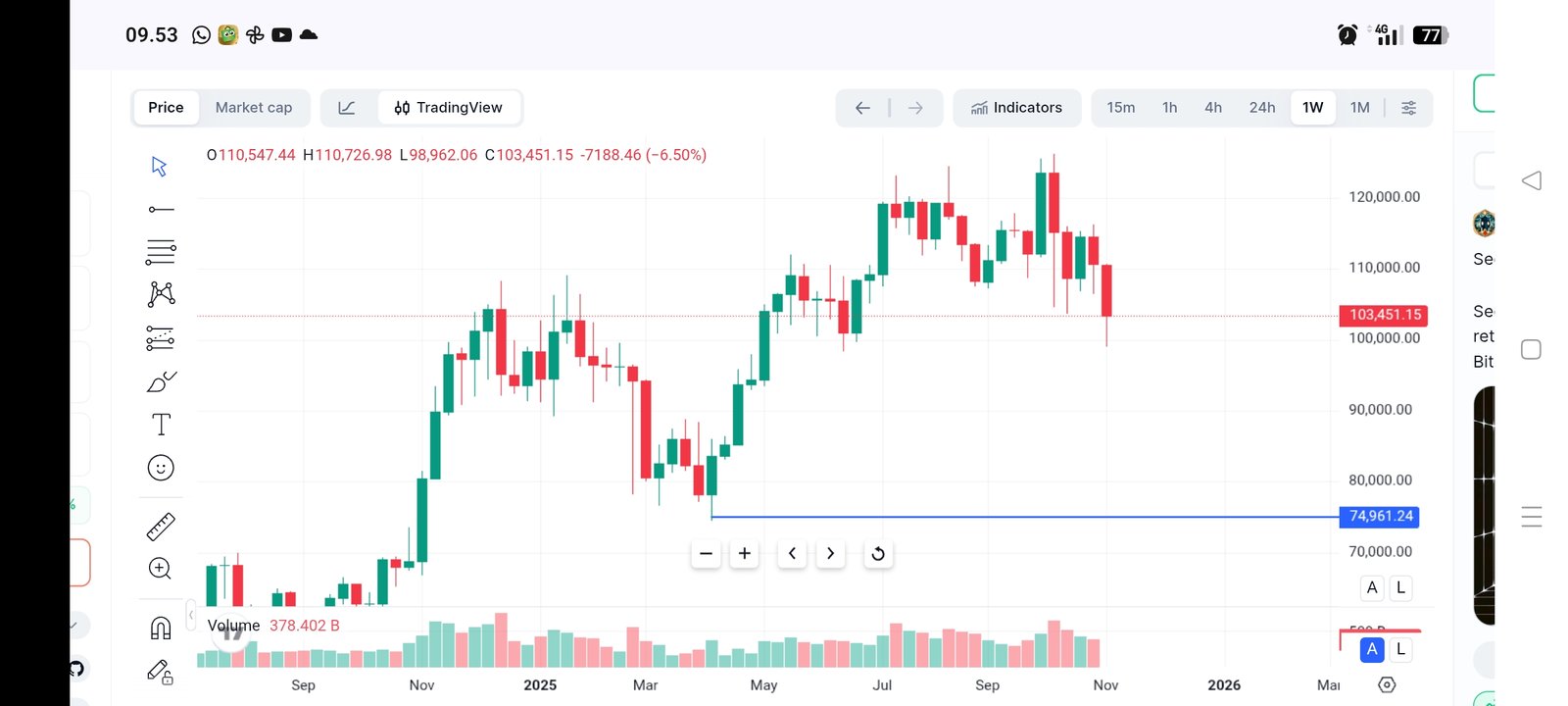Open the Fibonacci retracement tool
This screenshot has height=706, width=1568.
point(161,252)
